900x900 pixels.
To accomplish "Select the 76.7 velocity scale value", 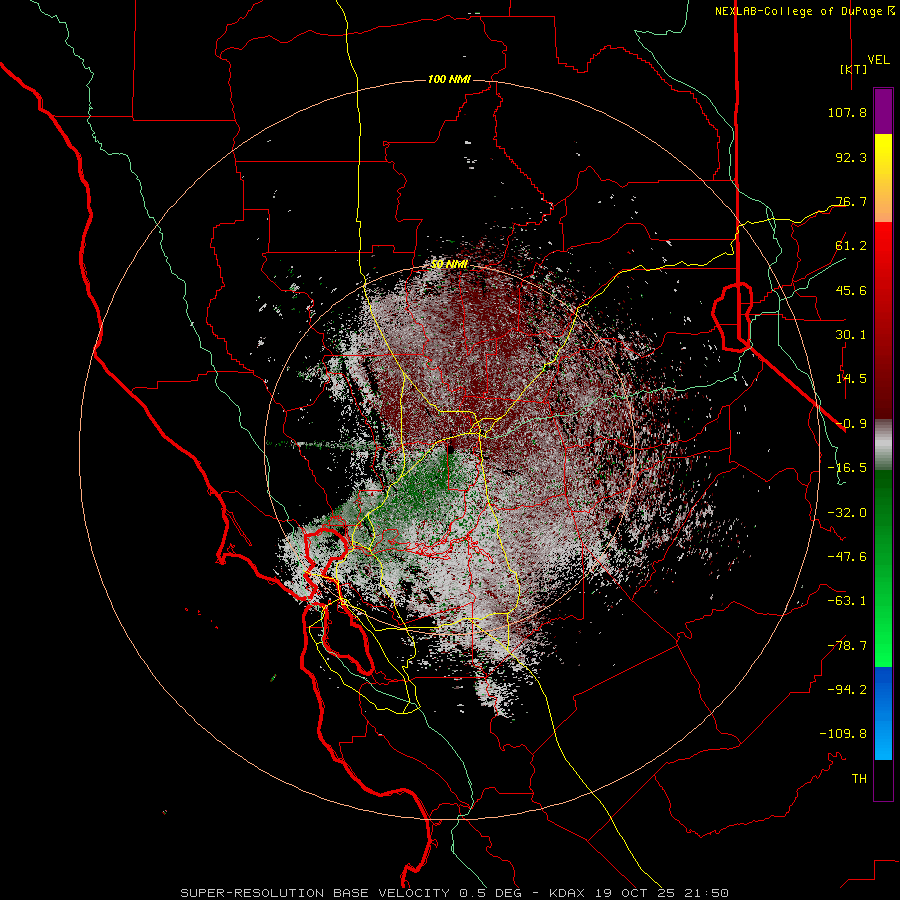I will 851,201.
